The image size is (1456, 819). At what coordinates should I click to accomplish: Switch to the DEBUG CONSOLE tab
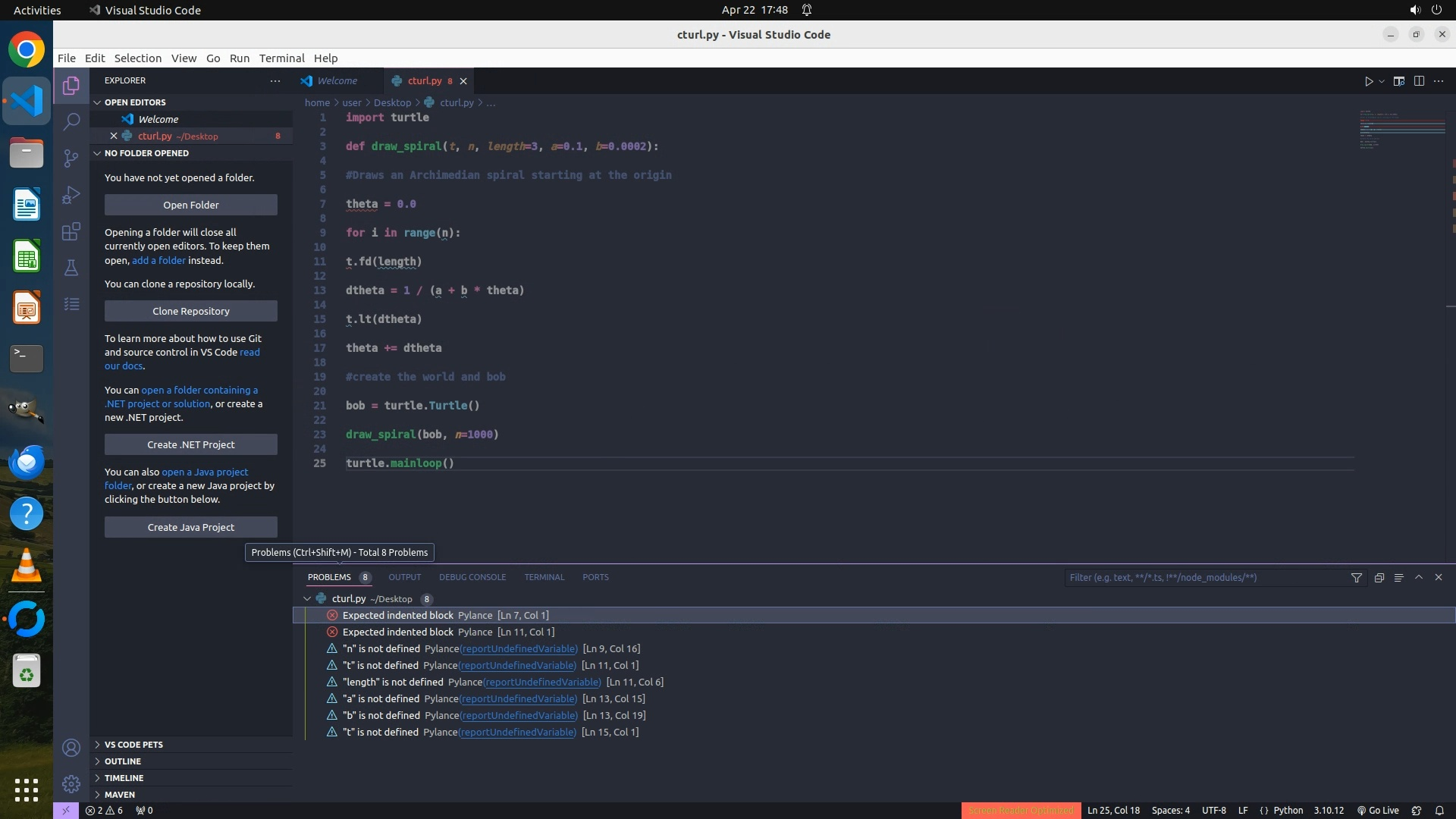pos(472,577)
